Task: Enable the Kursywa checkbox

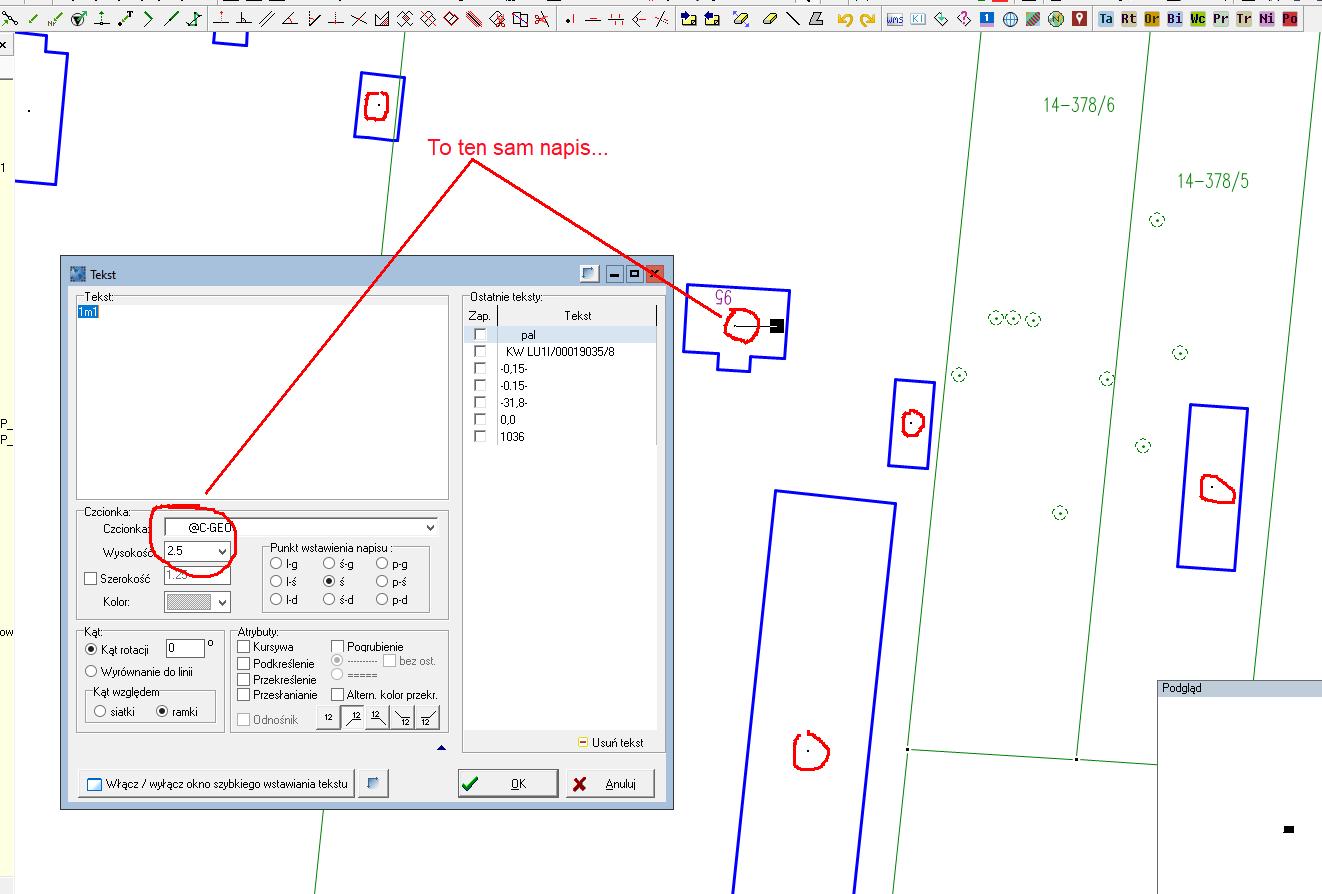Action: point(244,647)
